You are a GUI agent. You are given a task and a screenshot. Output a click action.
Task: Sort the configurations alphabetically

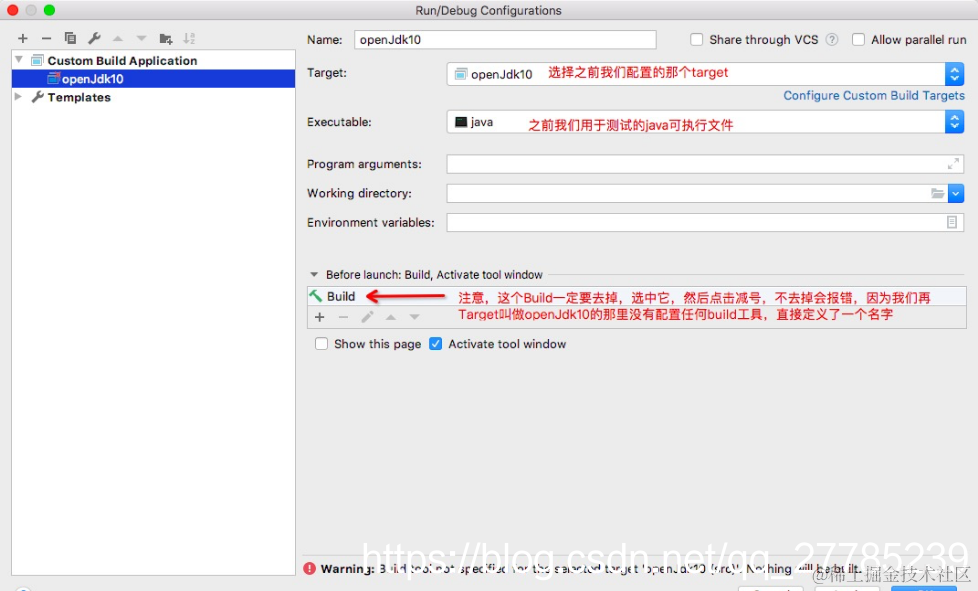[189, 39]
